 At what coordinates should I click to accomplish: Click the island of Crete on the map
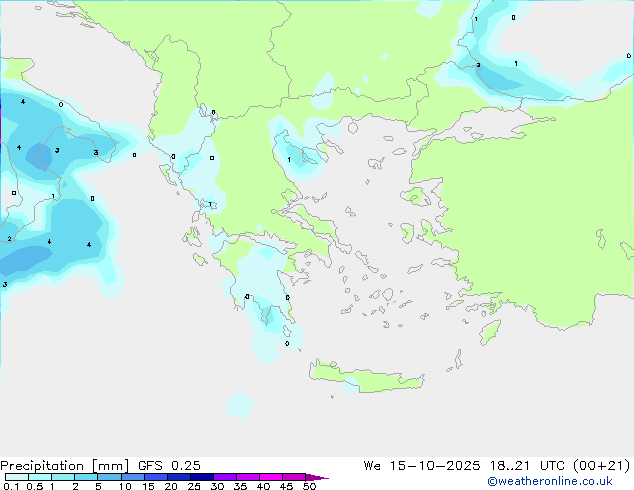(x=366, y=377)
